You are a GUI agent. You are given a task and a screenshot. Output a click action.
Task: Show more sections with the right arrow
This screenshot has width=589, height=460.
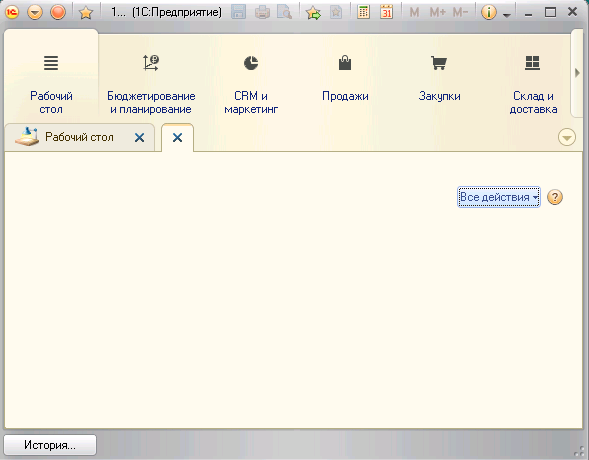577,73
